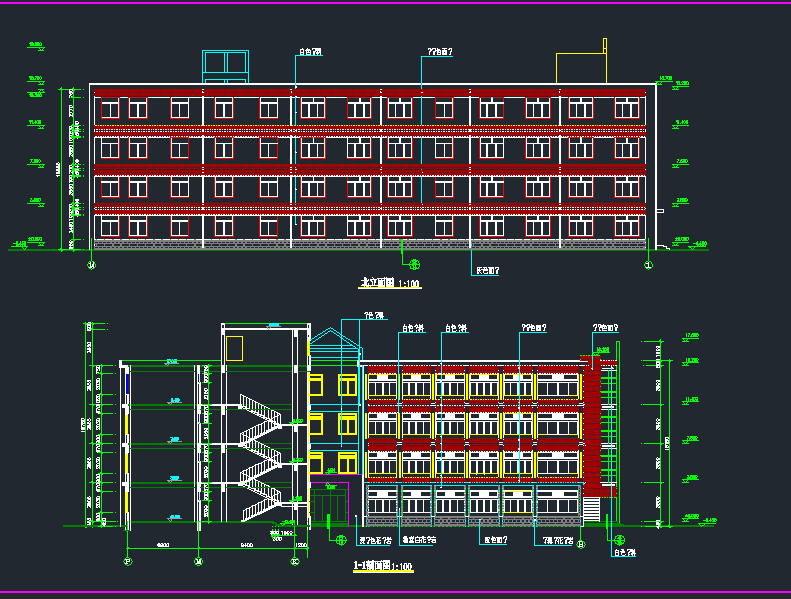Select the cyan rooftop structure on upper elevation
The height and width of the screenshot is (599, 791).
pyautogui.click(x=225, y=66)
